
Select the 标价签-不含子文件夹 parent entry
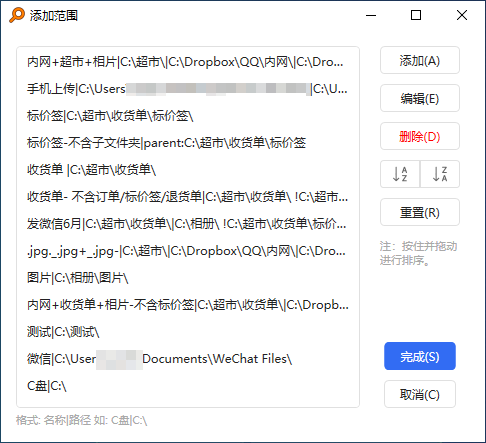point(188,143)
